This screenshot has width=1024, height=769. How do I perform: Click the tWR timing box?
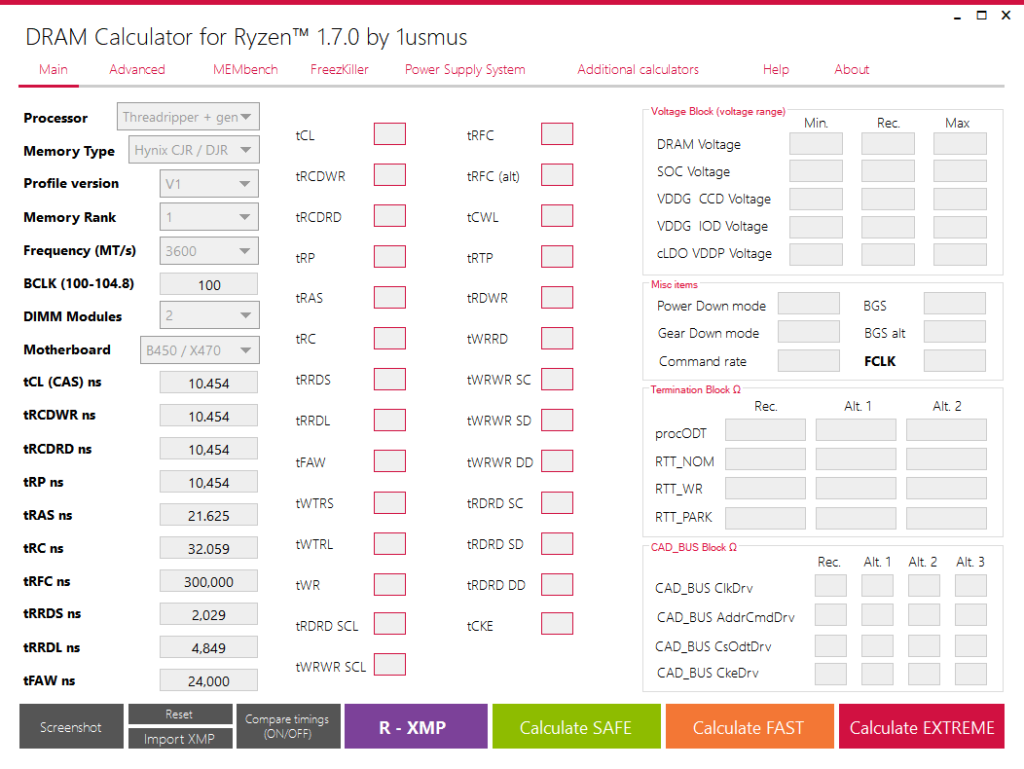tap(390, 584)
